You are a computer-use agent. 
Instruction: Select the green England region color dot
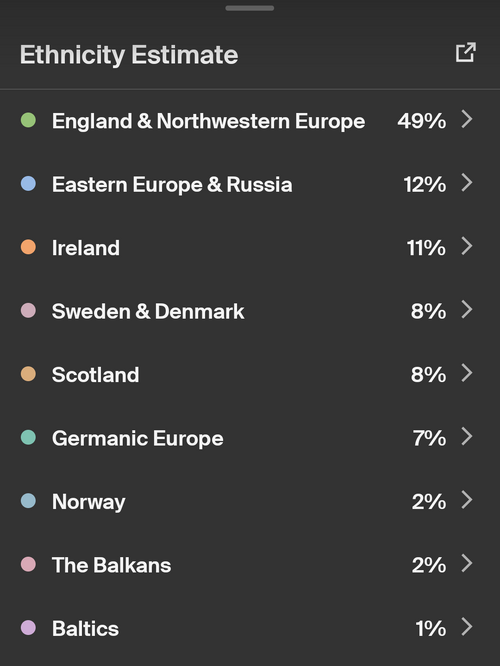click(x=28, y=120)
